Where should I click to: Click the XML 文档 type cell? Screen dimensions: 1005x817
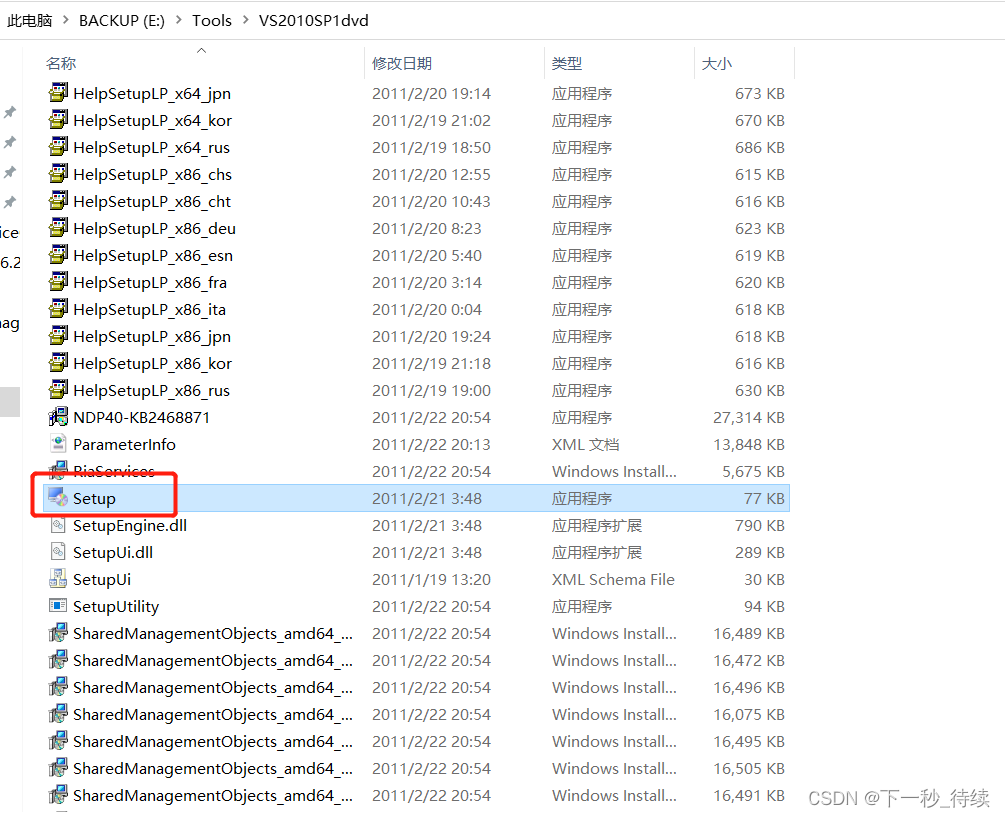[x=585, y=444]
